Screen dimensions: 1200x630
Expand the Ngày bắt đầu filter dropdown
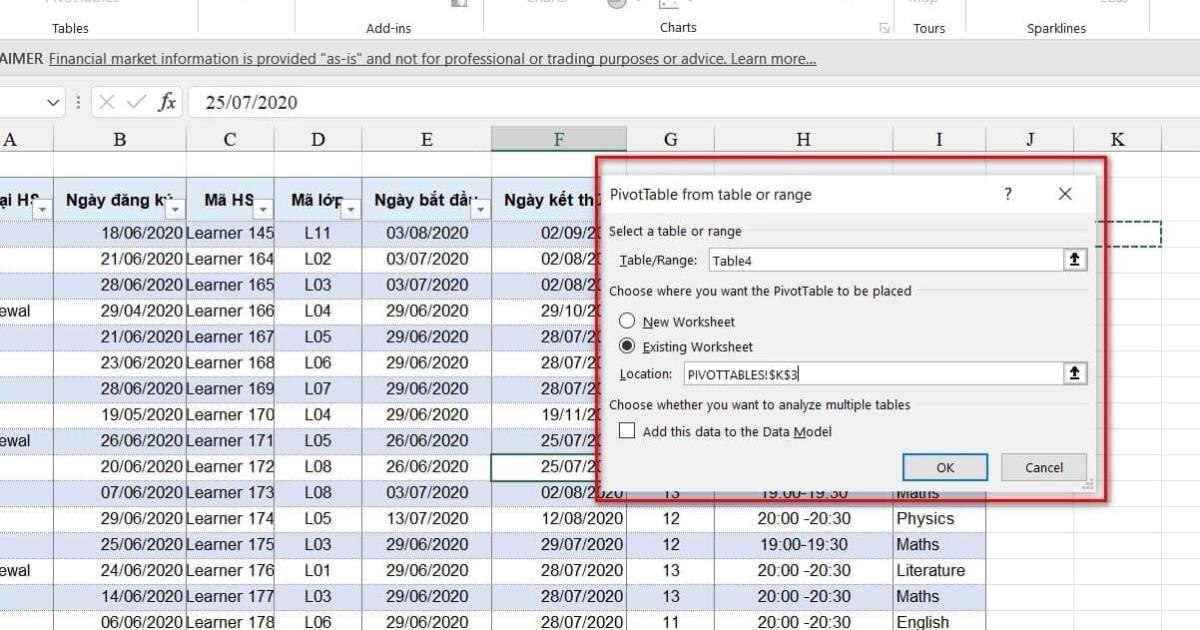[x=480, y=208]
